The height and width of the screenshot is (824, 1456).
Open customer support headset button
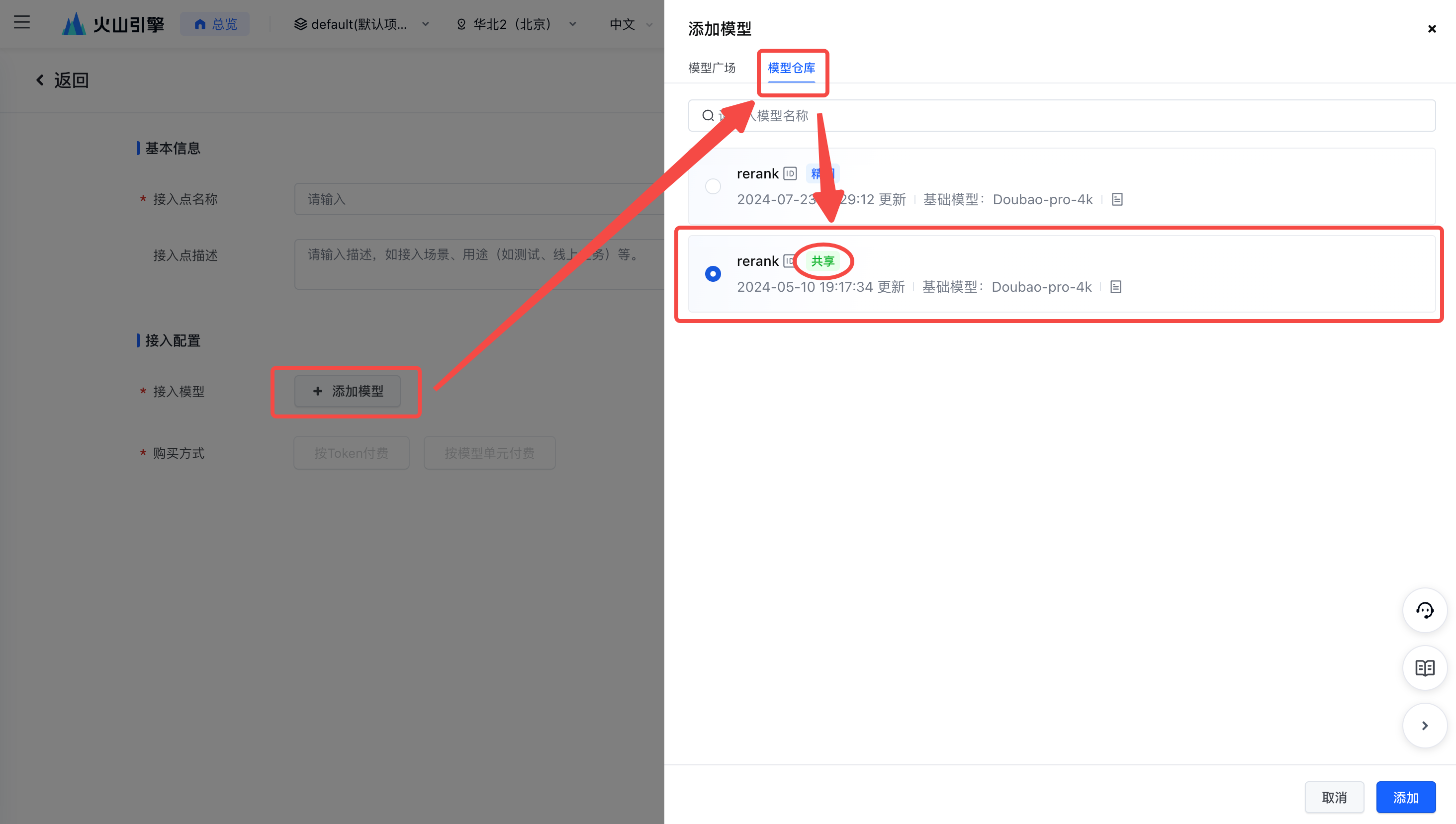pos(1425,610)
